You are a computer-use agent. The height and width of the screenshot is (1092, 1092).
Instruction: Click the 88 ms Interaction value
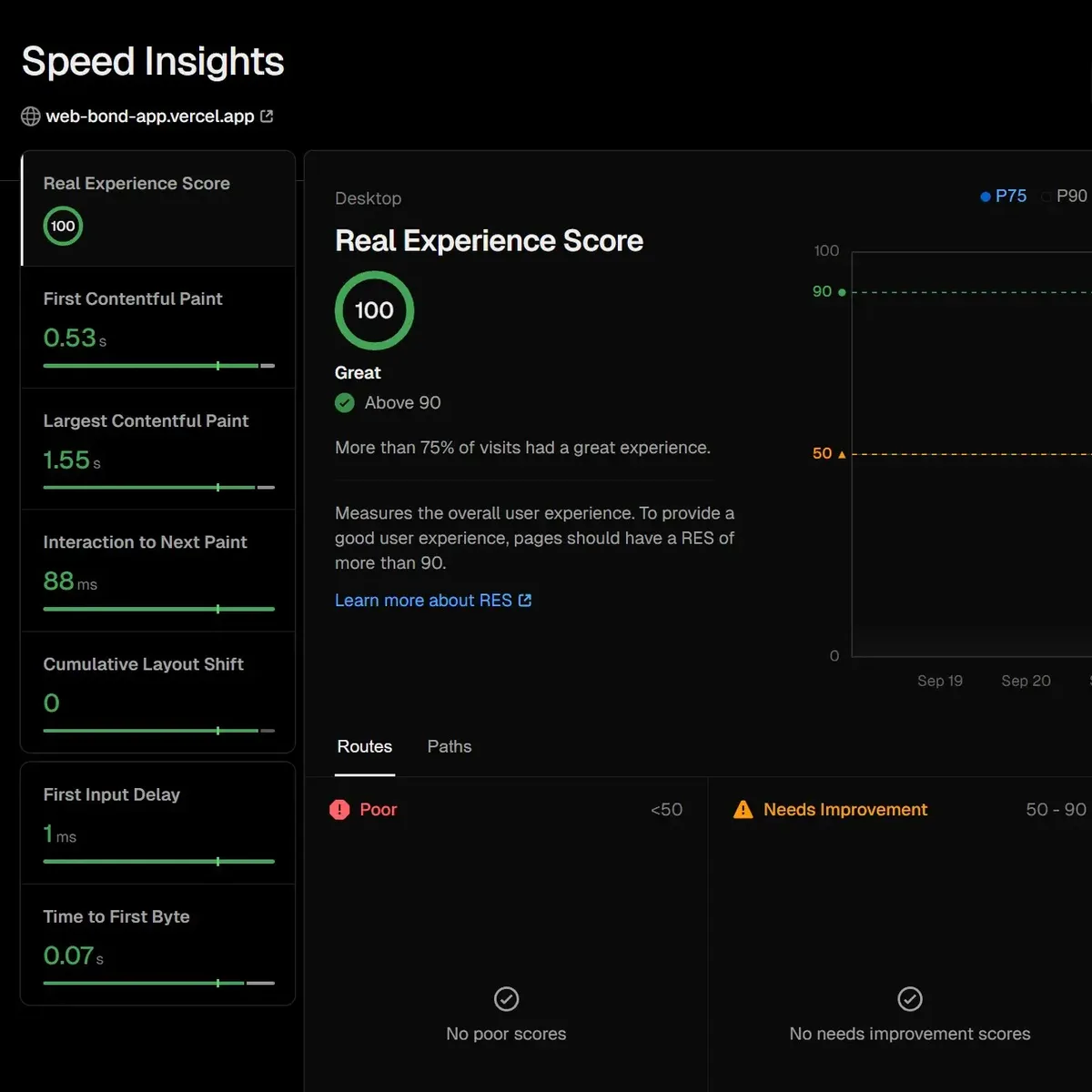pyautogui.click(x=70, y=581)
